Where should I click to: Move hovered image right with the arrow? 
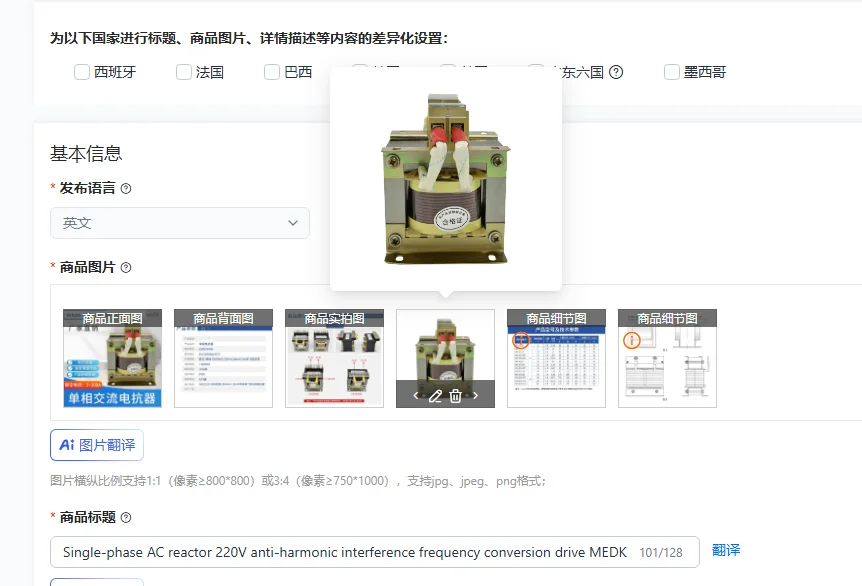(476, 396)
